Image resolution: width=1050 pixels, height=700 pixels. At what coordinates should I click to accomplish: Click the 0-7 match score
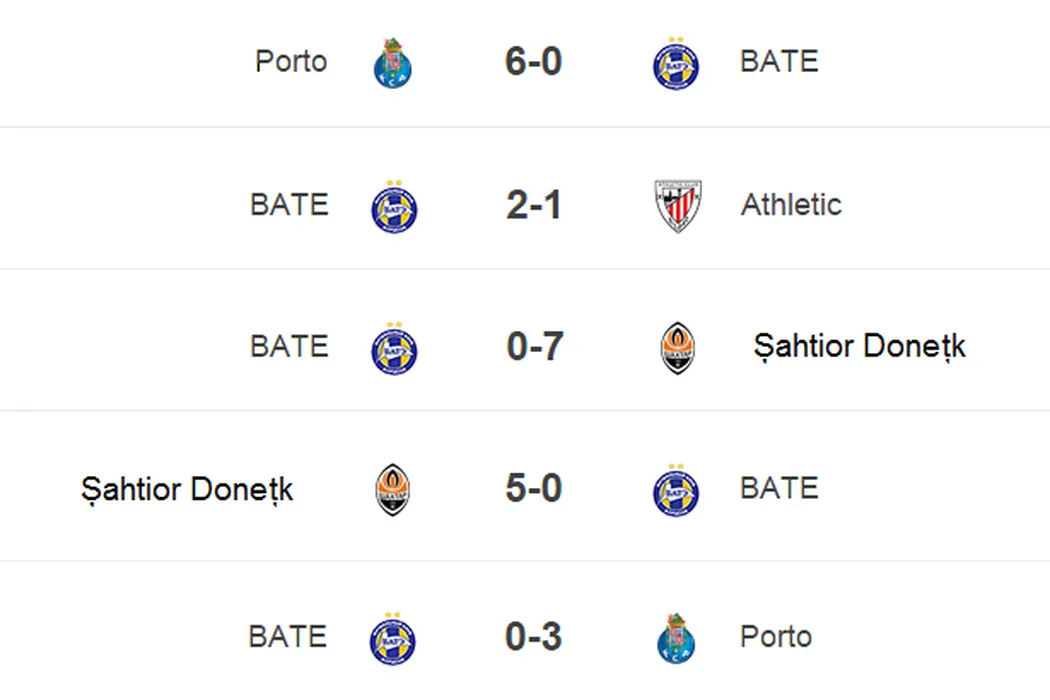pos(535,347)
